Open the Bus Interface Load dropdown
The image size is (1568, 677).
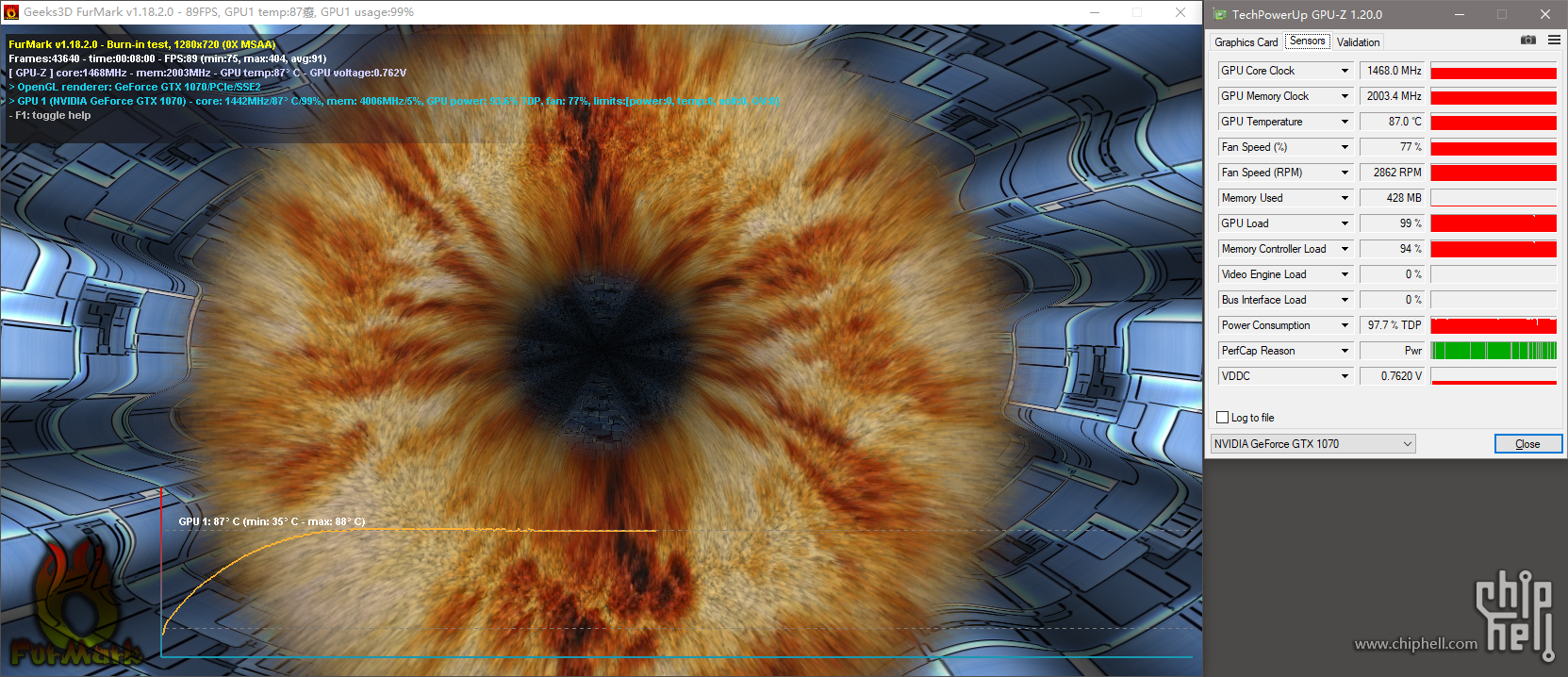(1345, 300)
